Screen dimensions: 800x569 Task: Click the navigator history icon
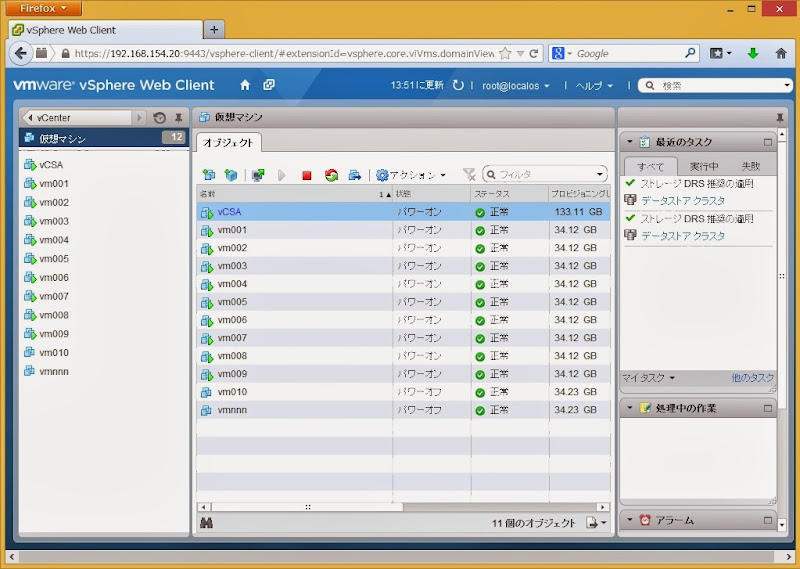(x=159, y=118)
